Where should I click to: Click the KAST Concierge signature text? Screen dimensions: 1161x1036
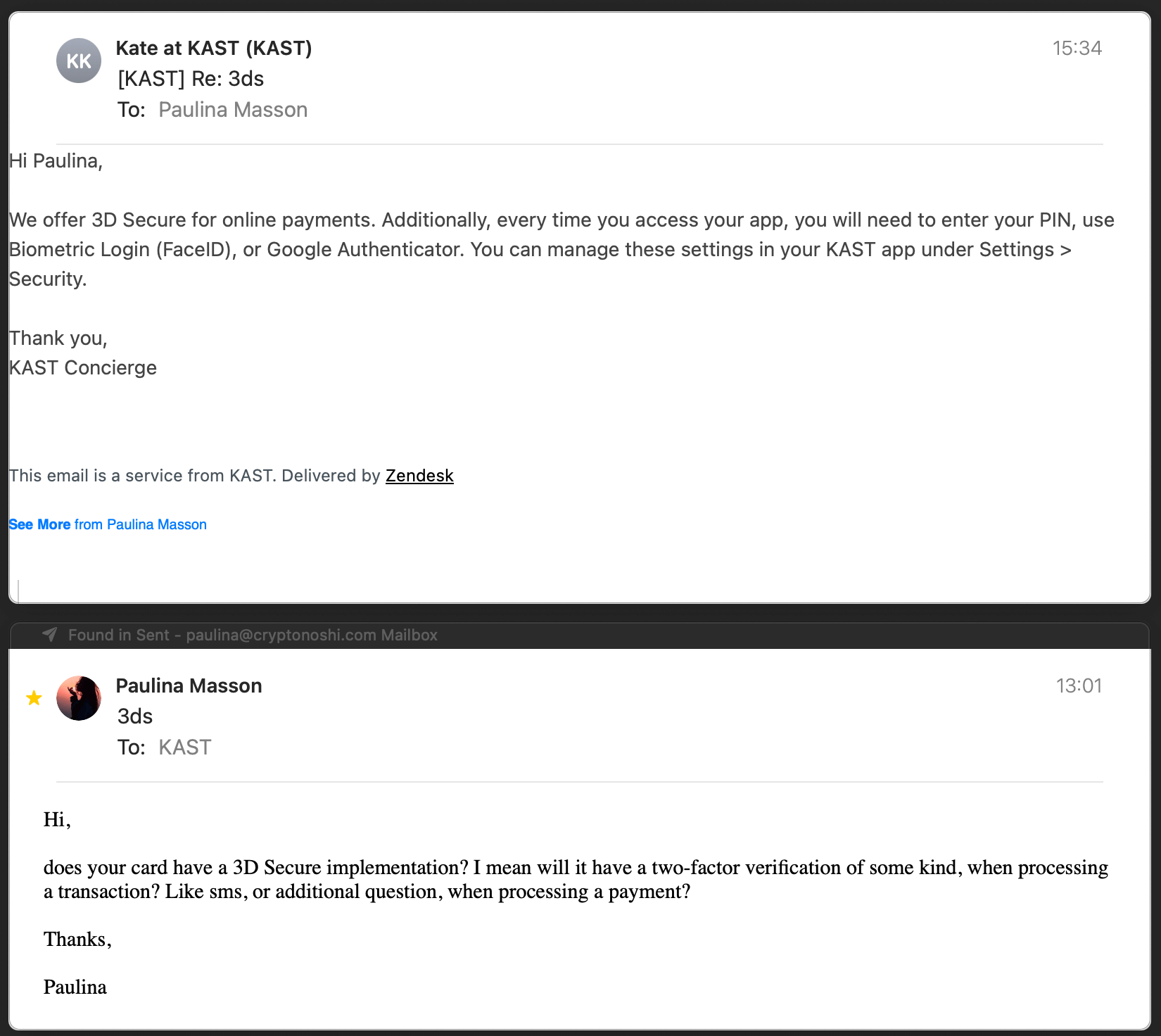point(83,367)
